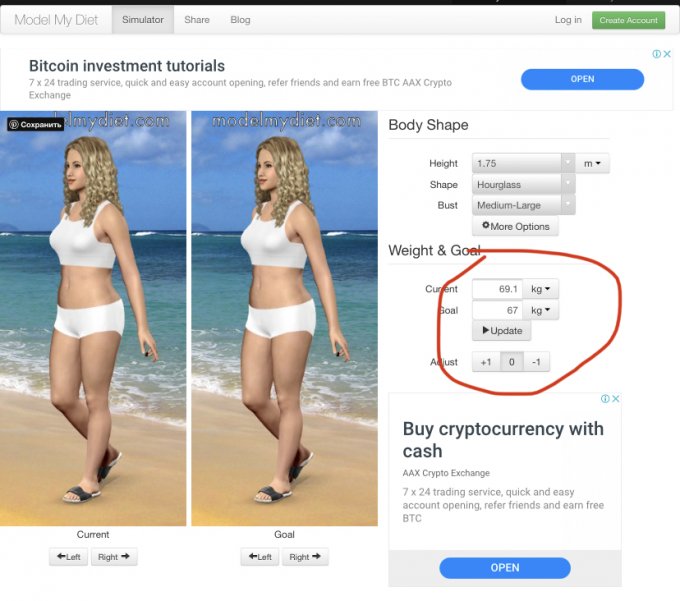Rotate the Current model left

coord(69,556)
